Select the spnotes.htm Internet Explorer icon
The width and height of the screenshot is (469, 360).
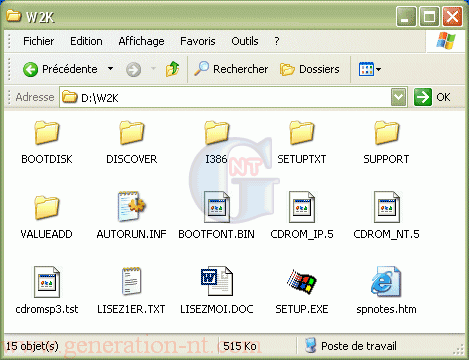(x=386, y=282)
